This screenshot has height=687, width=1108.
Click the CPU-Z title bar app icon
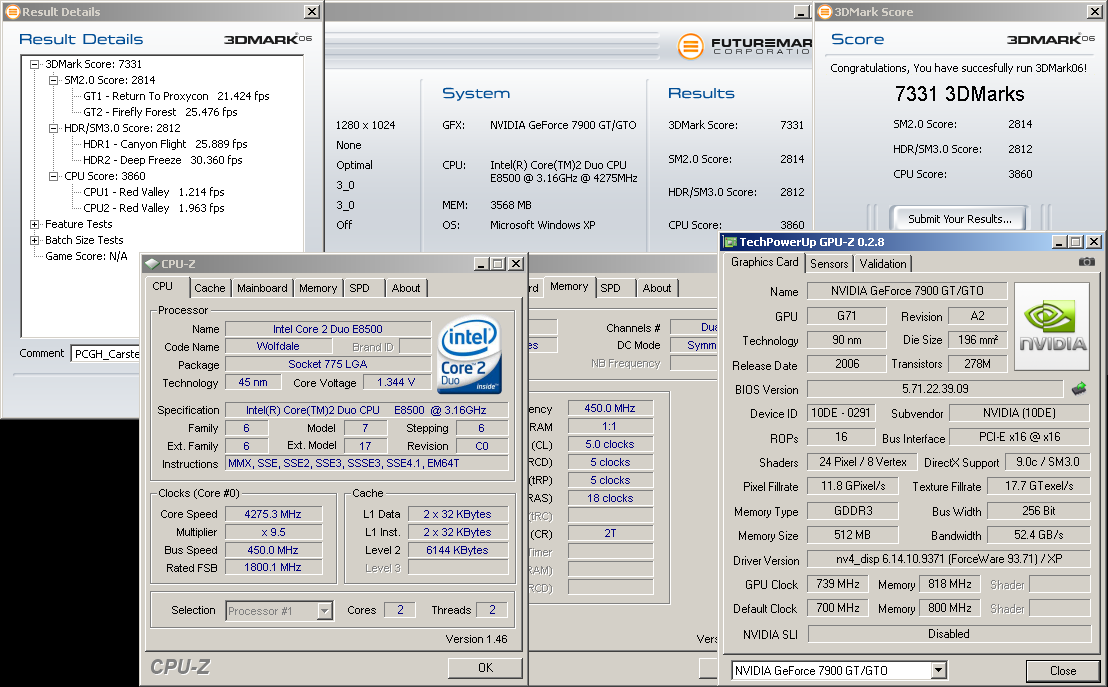pyautogui.click(x=151, y=264)
